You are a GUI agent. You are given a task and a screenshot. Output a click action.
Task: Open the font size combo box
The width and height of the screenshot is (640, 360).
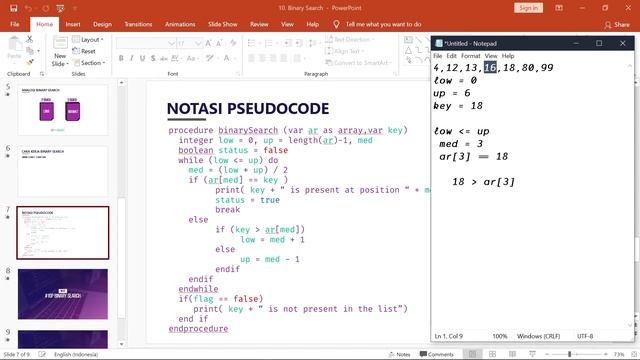(189, 43)
